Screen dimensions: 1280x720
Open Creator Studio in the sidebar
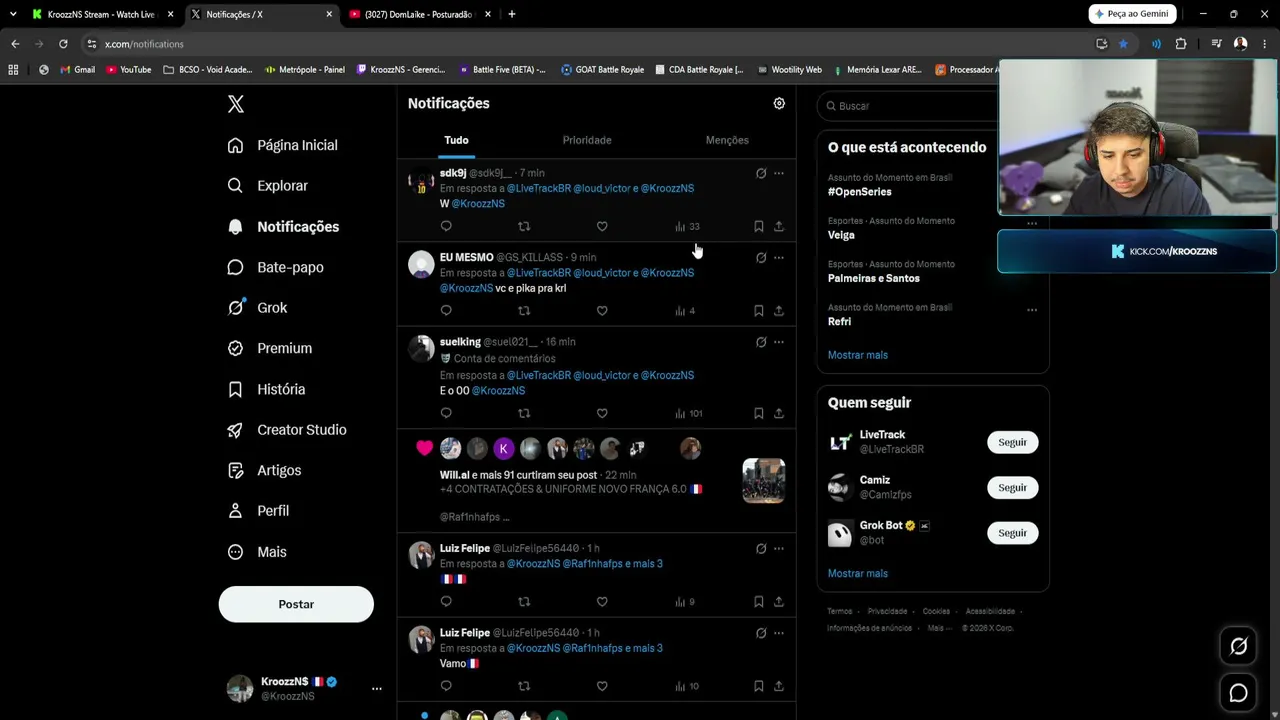click(287, 430)
